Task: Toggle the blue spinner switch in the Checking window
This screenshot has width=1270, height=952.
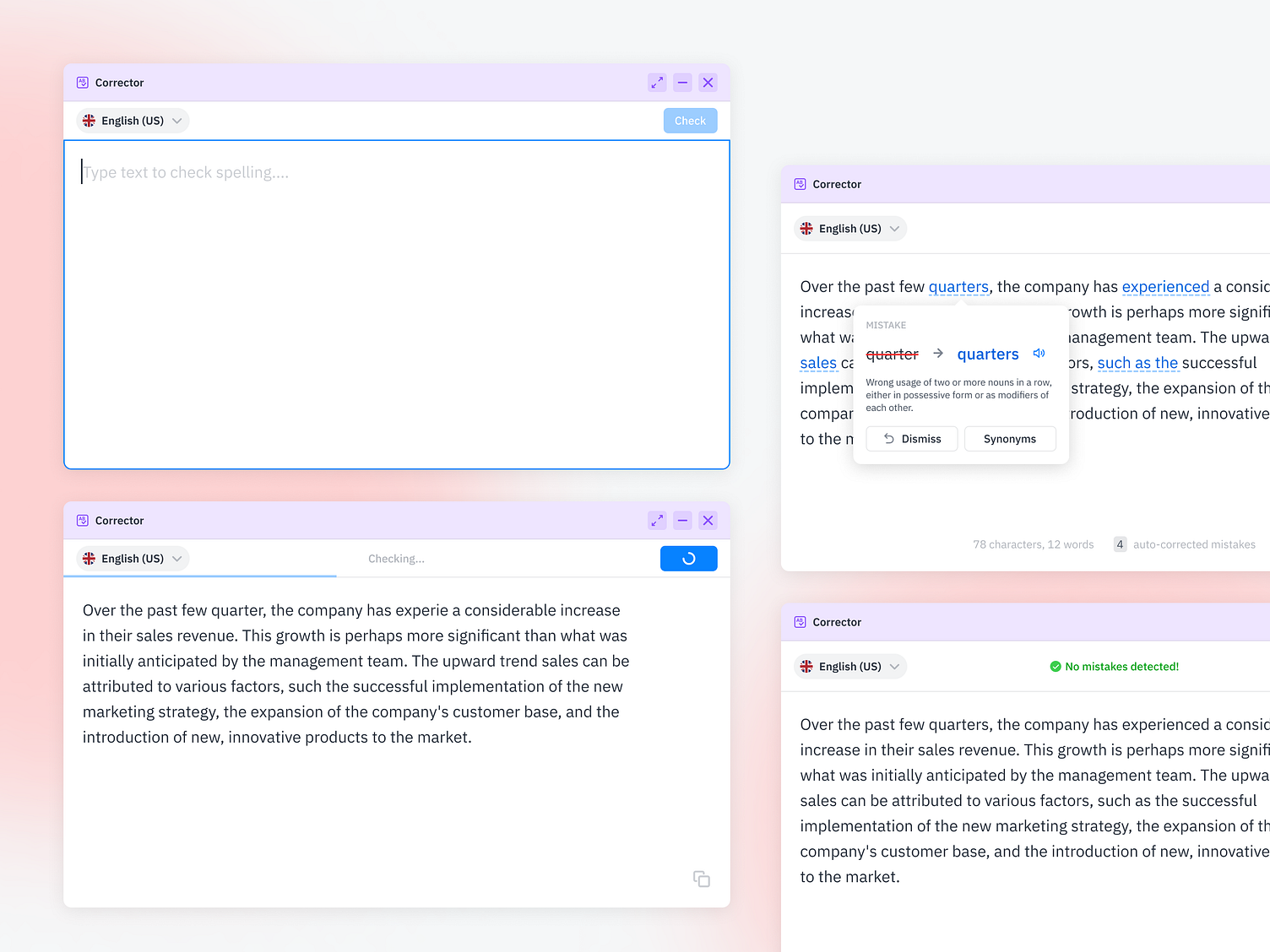Action: 688,558
